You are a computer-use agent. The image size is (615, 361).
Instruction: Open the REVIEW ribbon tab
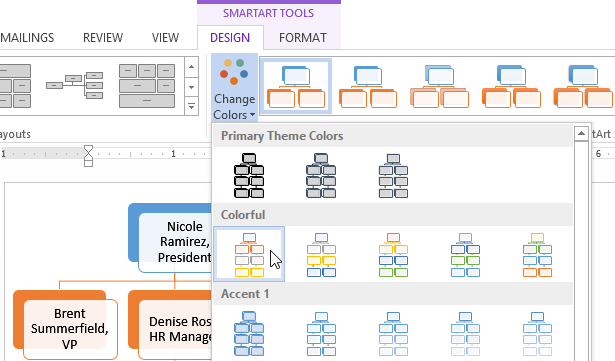(103, 38)
